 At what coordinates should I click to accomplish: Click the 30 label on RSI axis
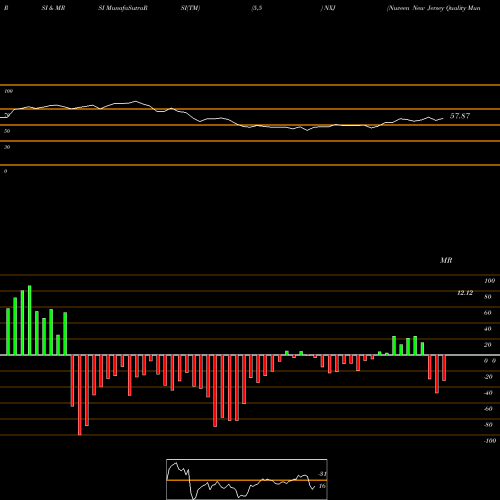[x=7, y=147]
